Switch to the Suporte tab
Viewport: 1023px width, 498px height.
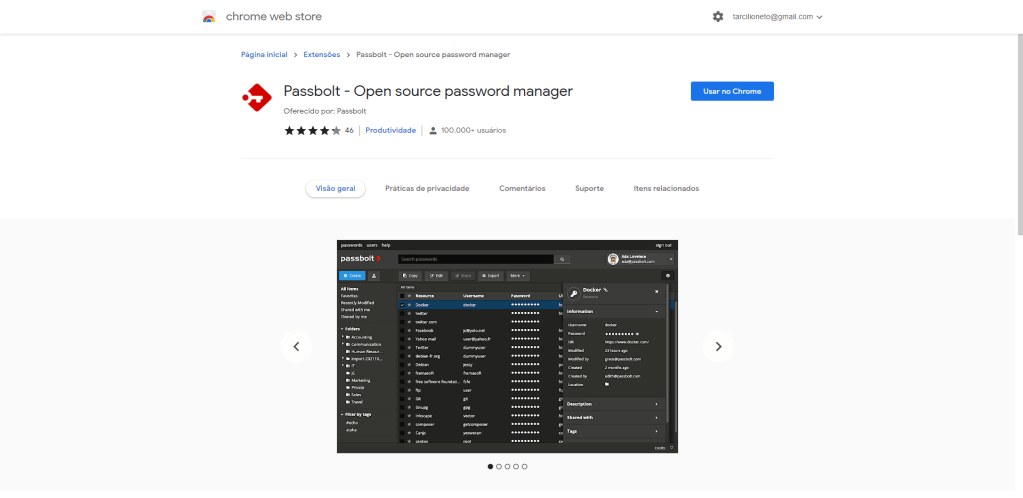click(x=589, y=188)
